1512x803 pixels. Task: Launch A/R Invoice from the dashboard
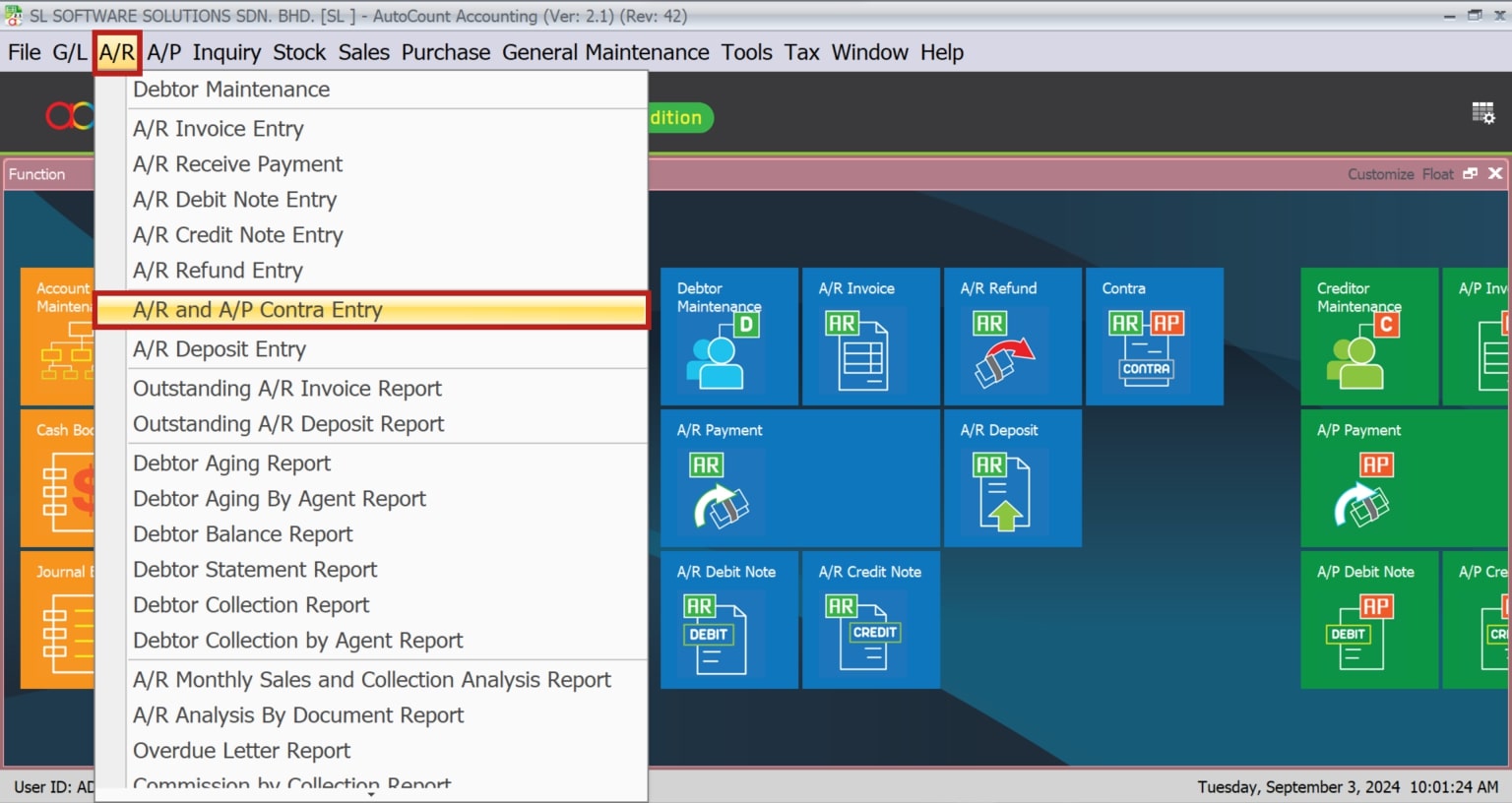[870, 337]
